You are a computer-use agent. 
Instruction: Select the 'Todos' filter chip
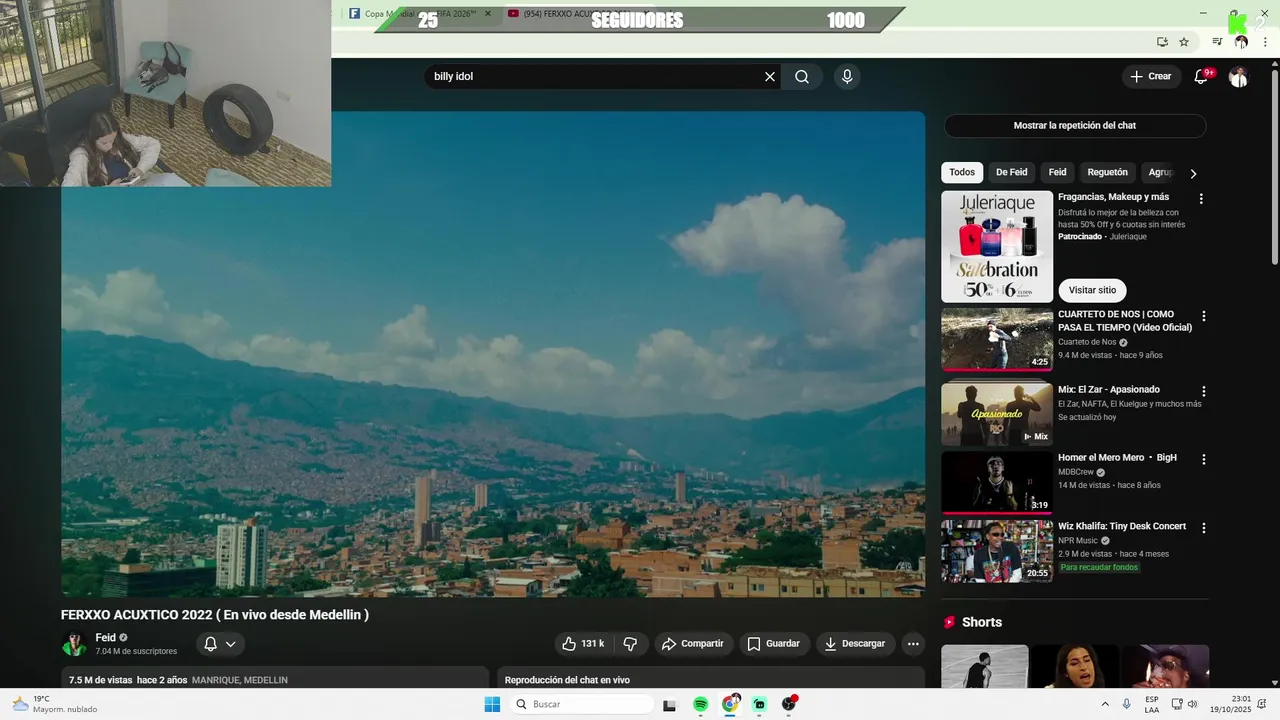tap(962, 173)
